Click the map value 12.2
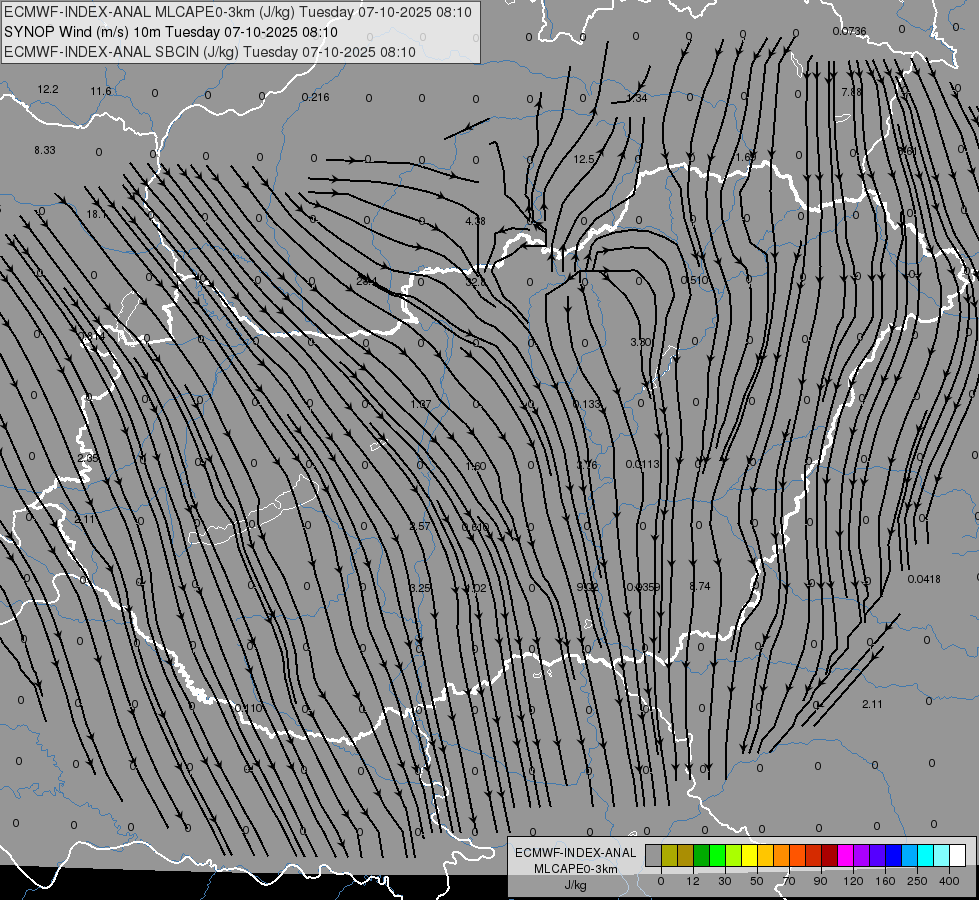Screen dimensions: 979x900 tap(47, 89)
